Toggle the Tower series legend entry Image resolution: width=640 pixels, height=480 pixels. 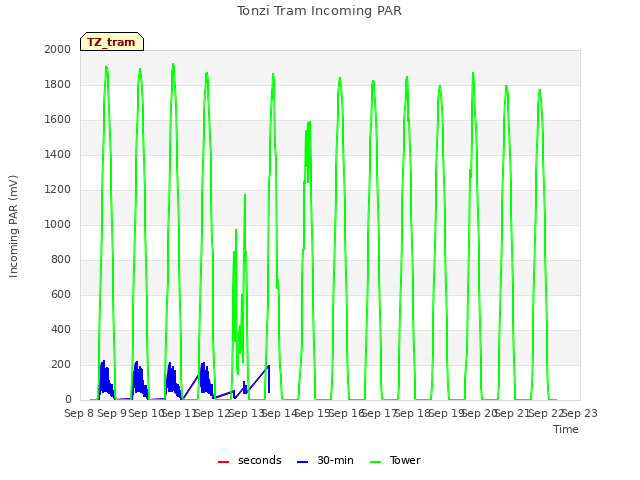point(395,460)
